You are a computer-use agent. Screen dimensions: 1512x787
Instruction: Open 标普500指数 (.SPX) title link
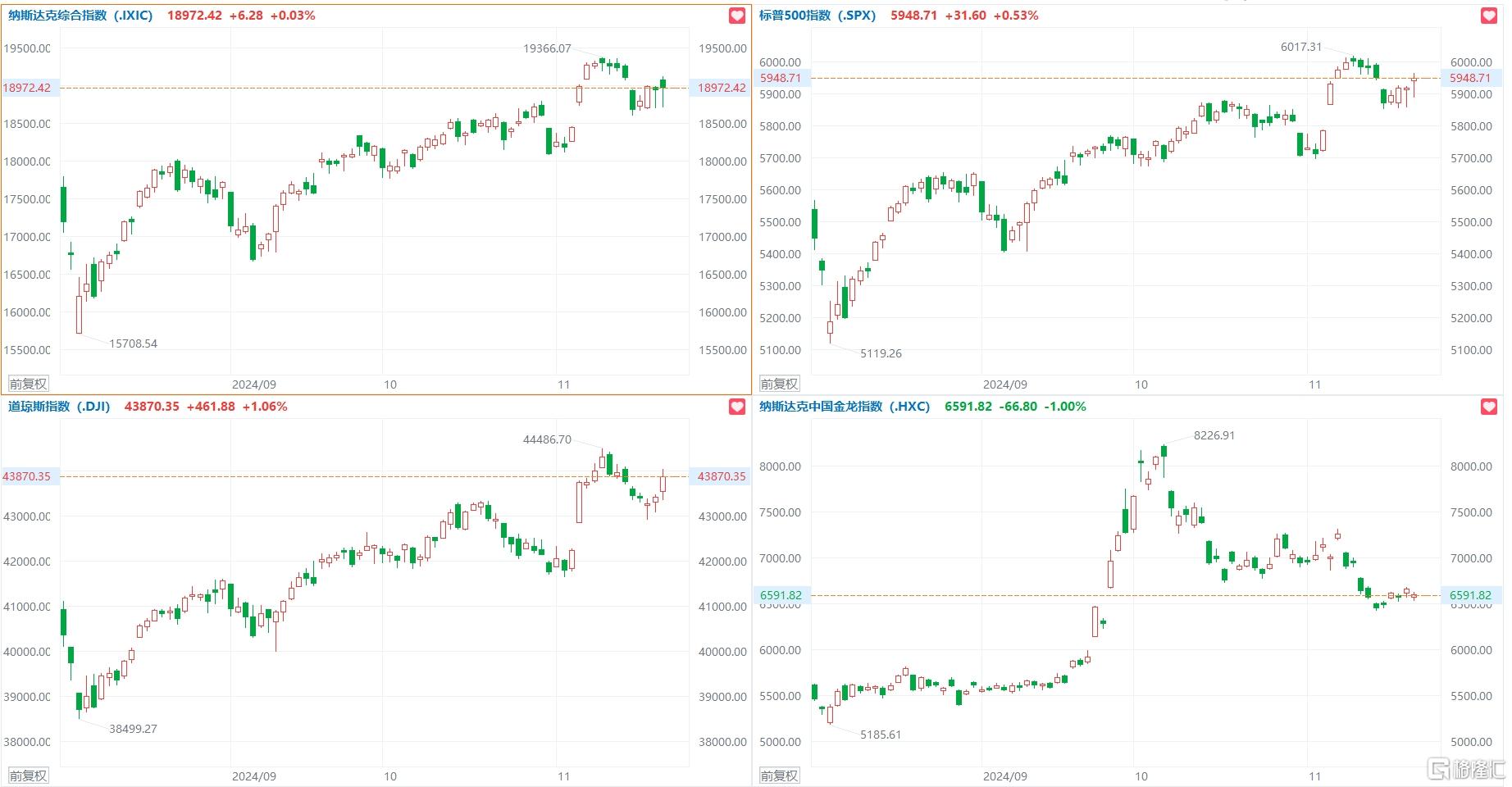[x=817, y=16]
